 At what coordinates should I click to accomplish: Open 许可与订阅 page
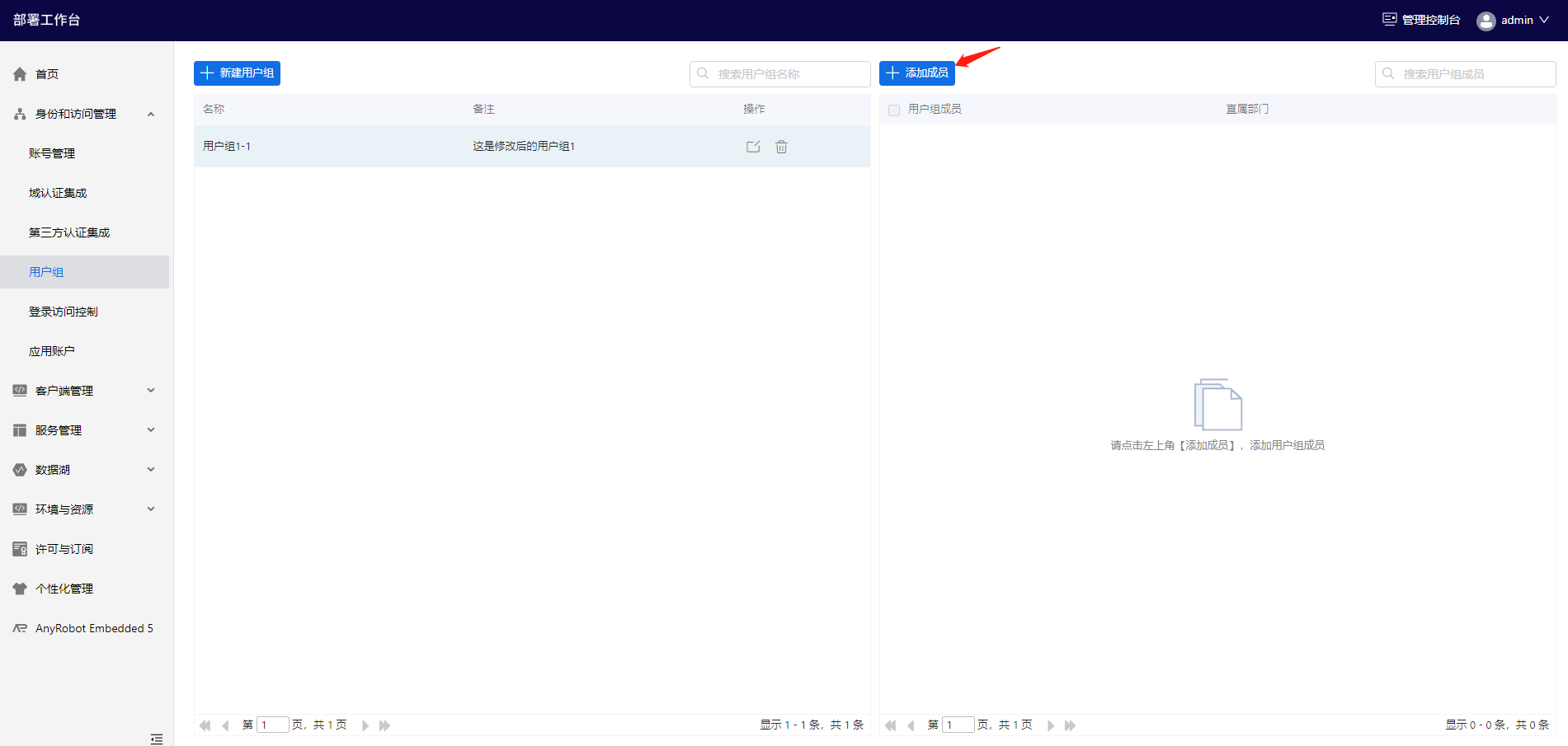pos(64,549)
